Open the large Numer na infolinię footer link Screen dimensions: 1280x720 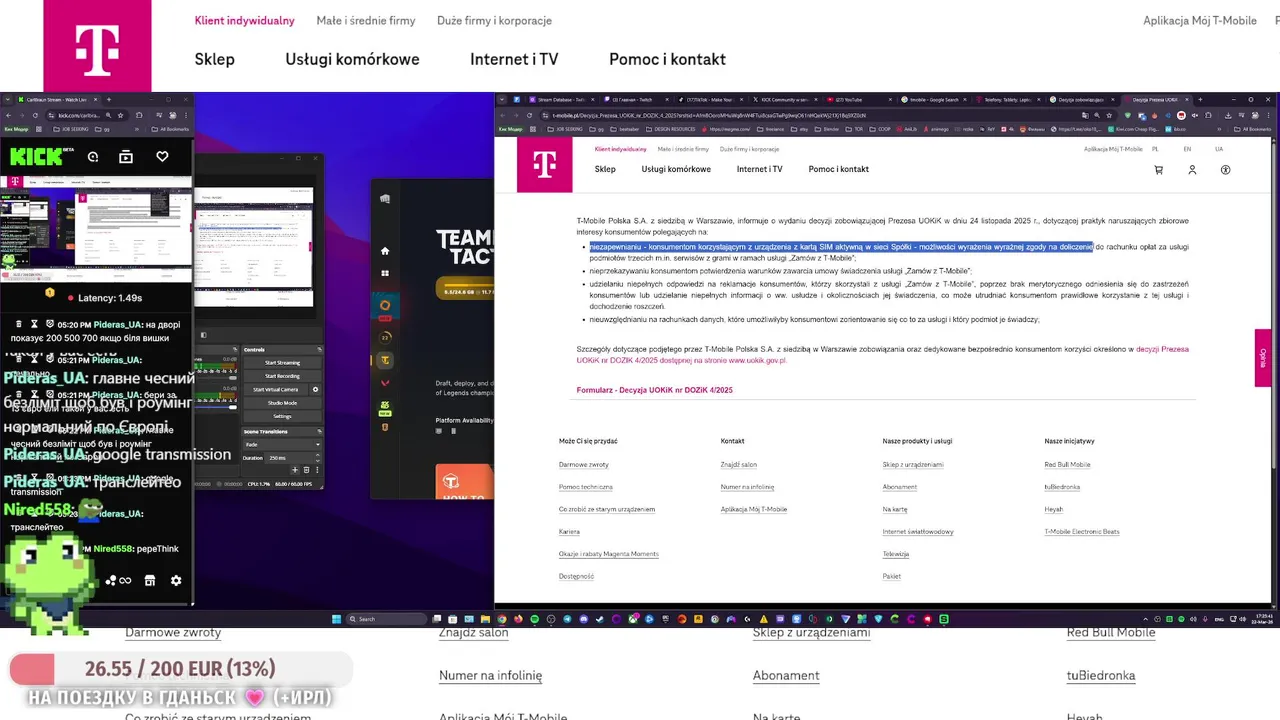(490, 675)
